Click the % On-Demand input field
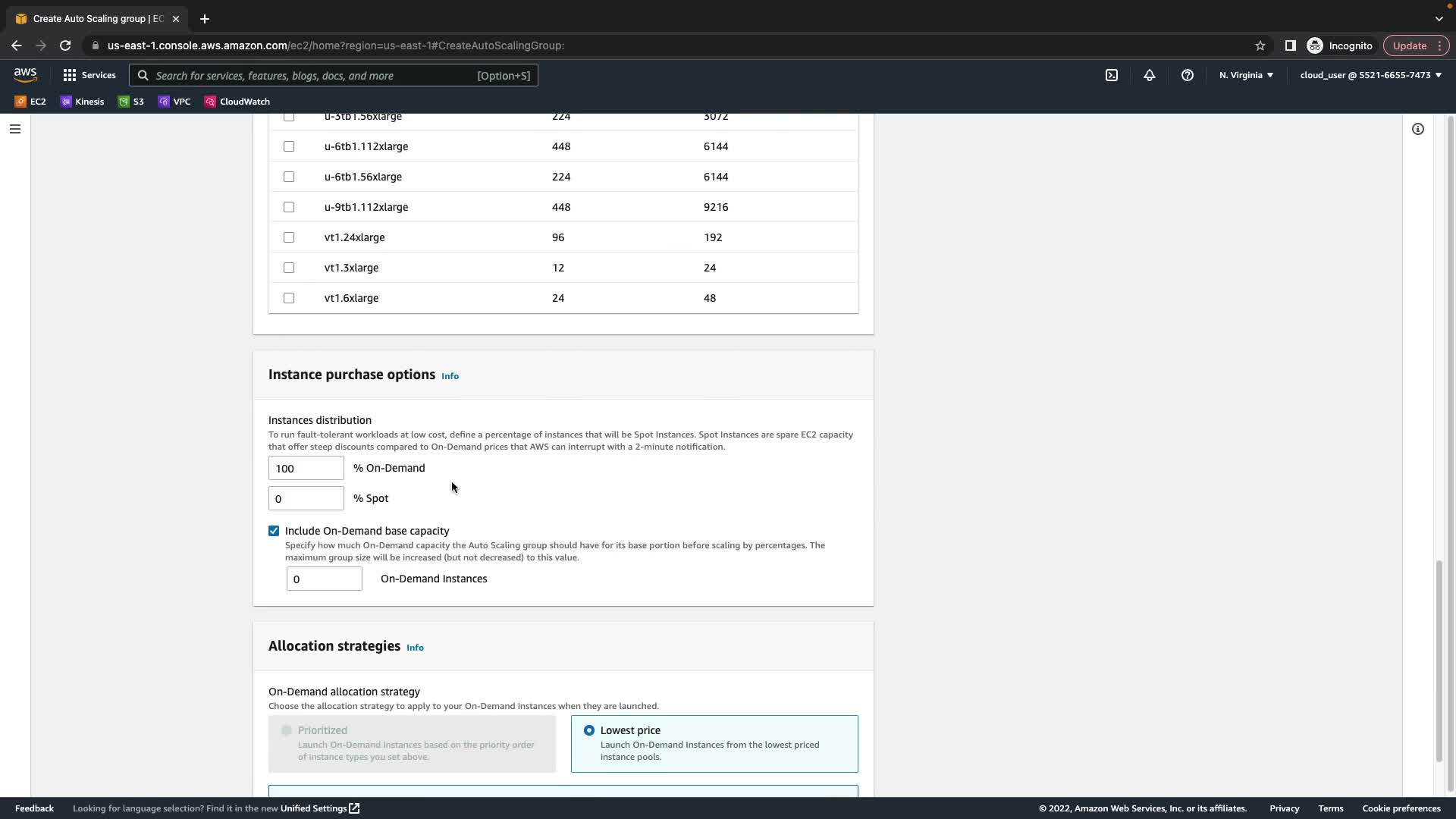The height and width of the screenshot is (819, 1456). click(x=306, y=468)
